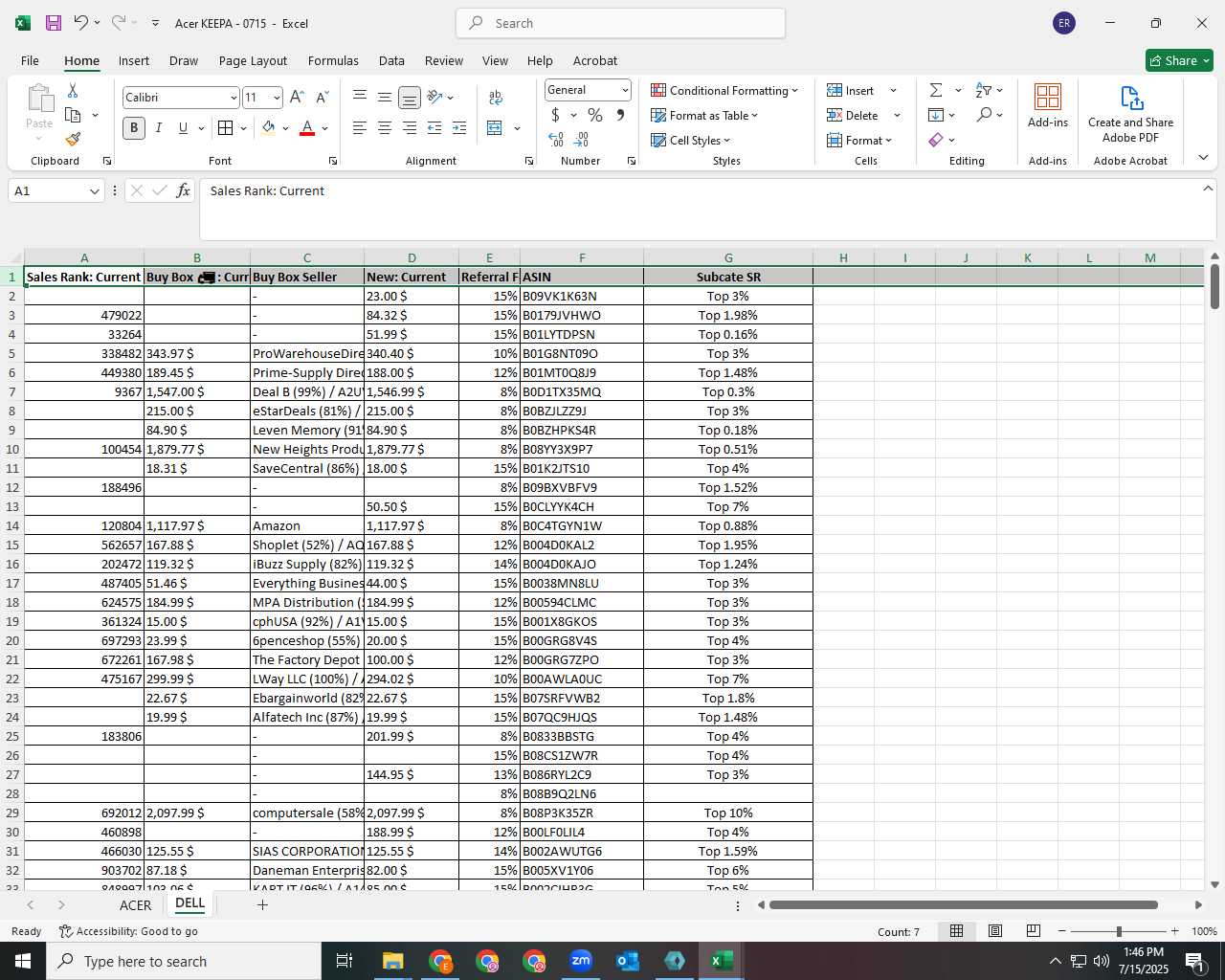Open the account profile ER button

tap(1063, 23)
